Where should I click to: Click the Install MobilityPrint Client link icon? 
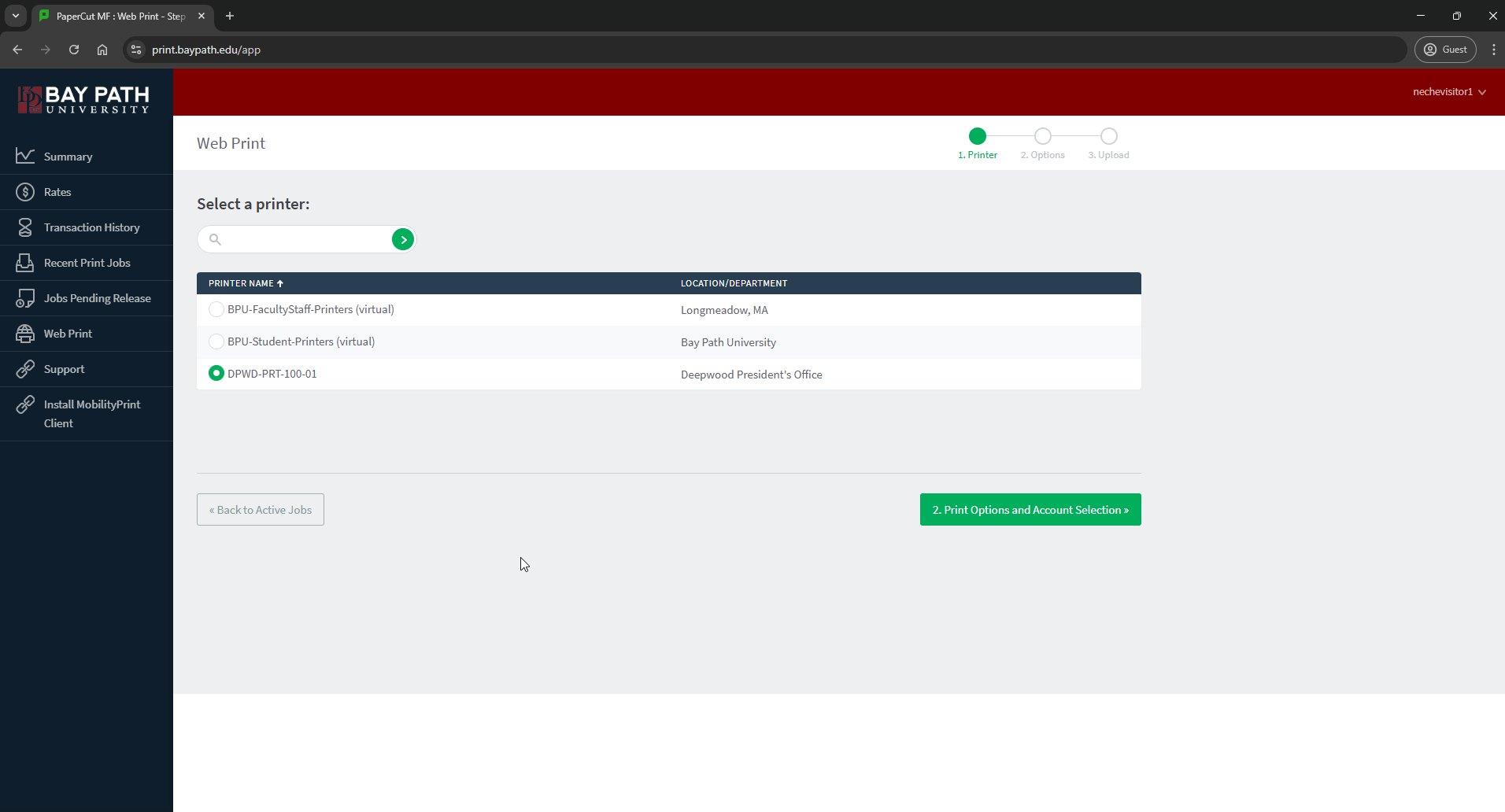[x=25, y=404]
